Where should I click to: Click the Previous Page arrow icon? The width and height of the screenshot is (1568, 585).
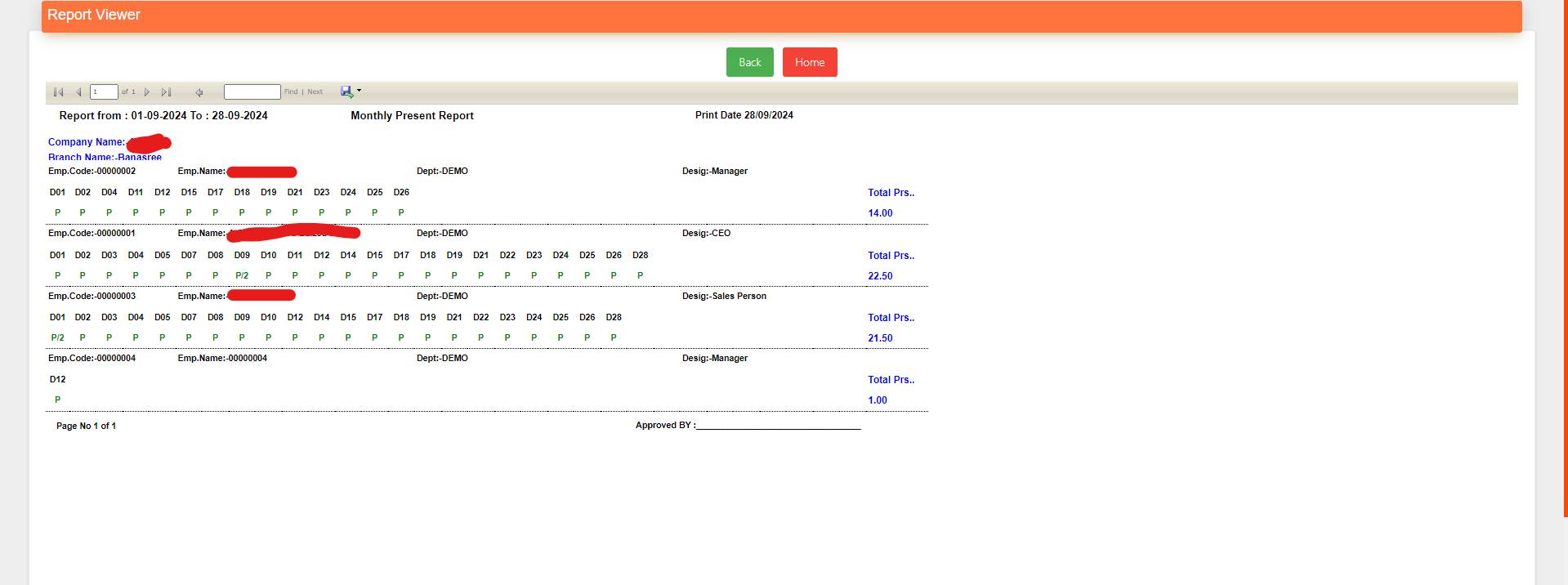pos(78,92)
